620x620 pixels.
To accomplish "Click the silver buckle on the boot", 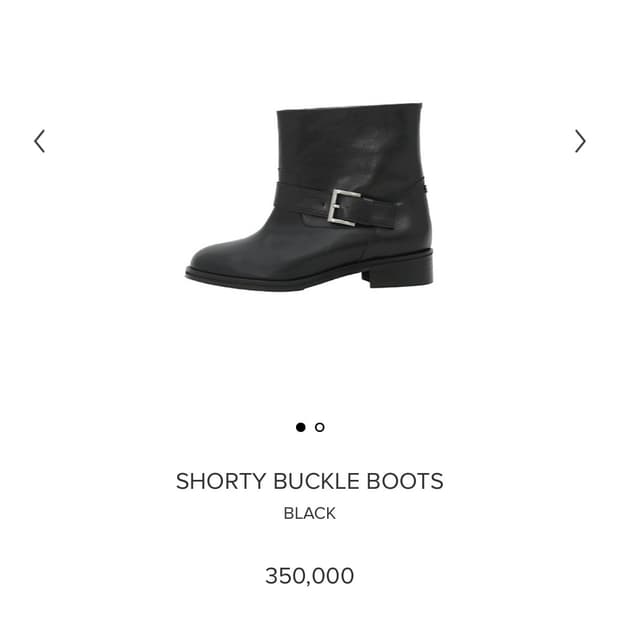I will (x=343, y=208).
